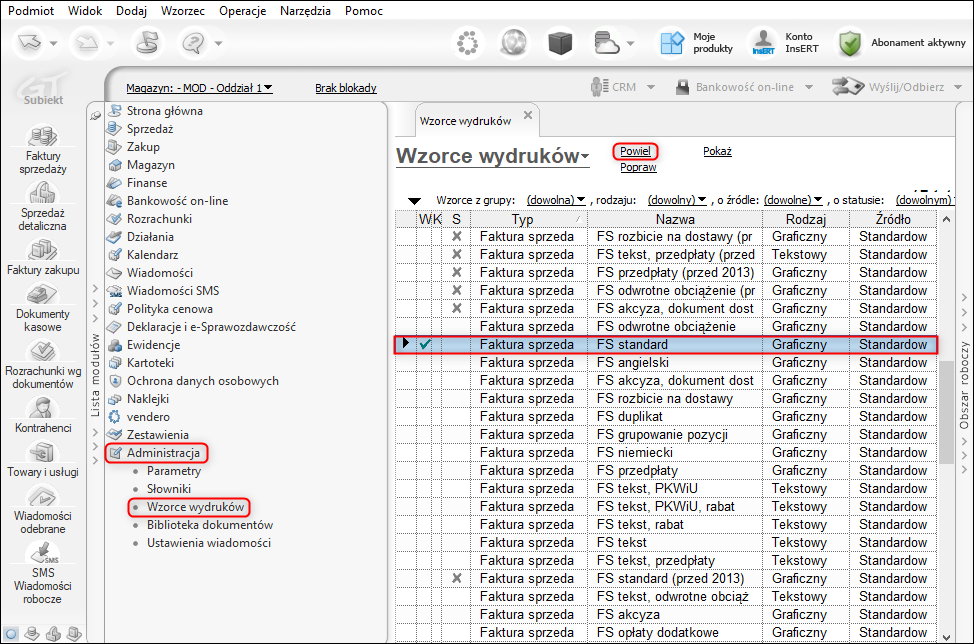Viewport: 974px width, 644px height.
Task: Click the Abonament aktywny shield icon
Action: click(850, 43)
